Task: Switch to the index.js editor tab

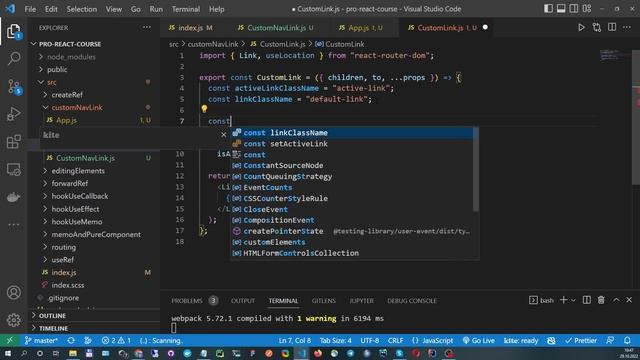Action: click(x=191, y=27)
